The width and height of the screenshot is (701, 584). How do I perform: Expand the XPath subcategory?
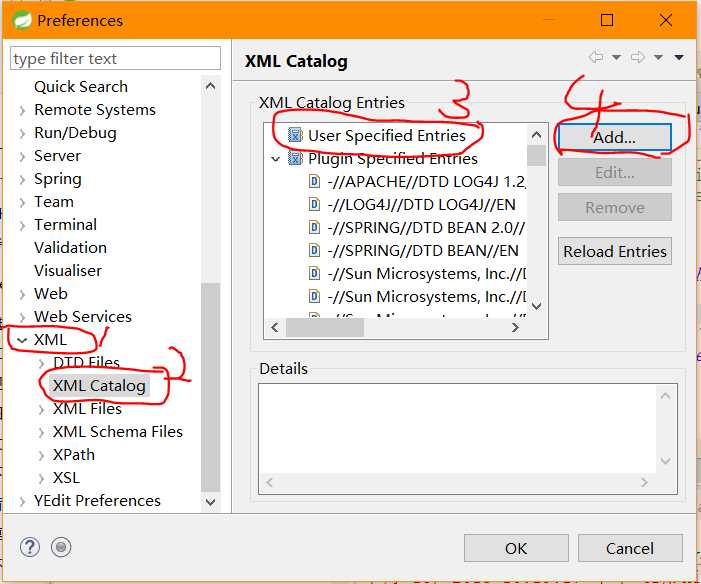coord(41,455)
